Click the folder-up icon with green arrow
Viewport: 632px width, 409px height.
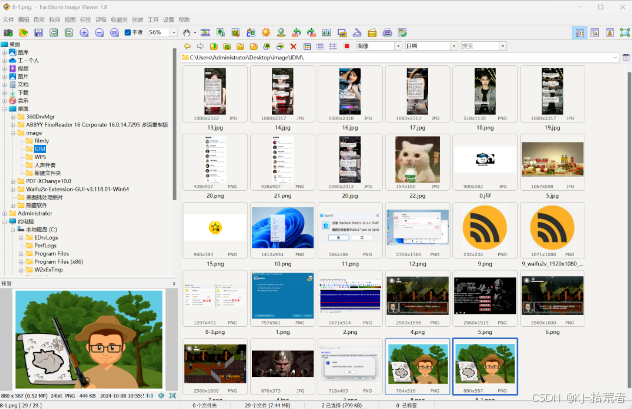click(214, 46)
